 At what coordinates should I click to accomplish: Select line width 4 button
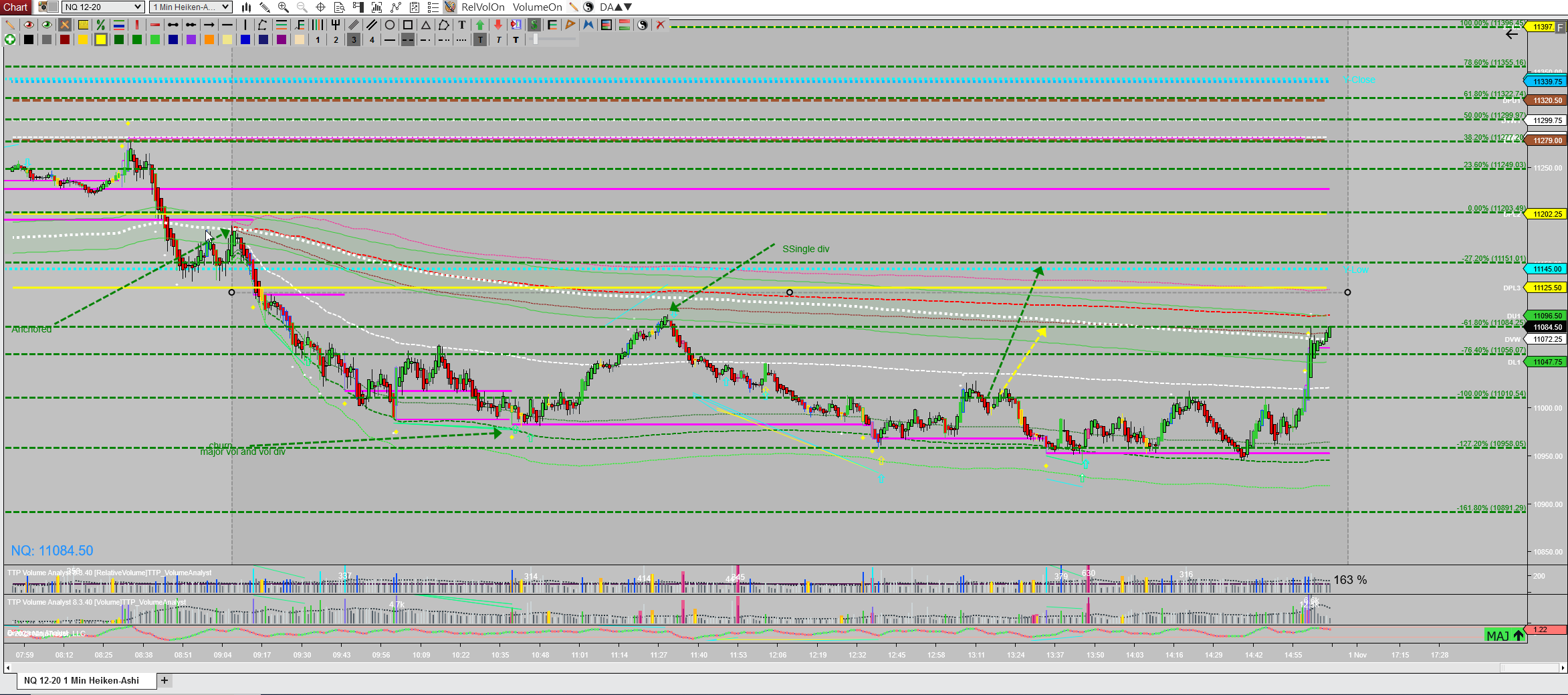tap(372, 39)
